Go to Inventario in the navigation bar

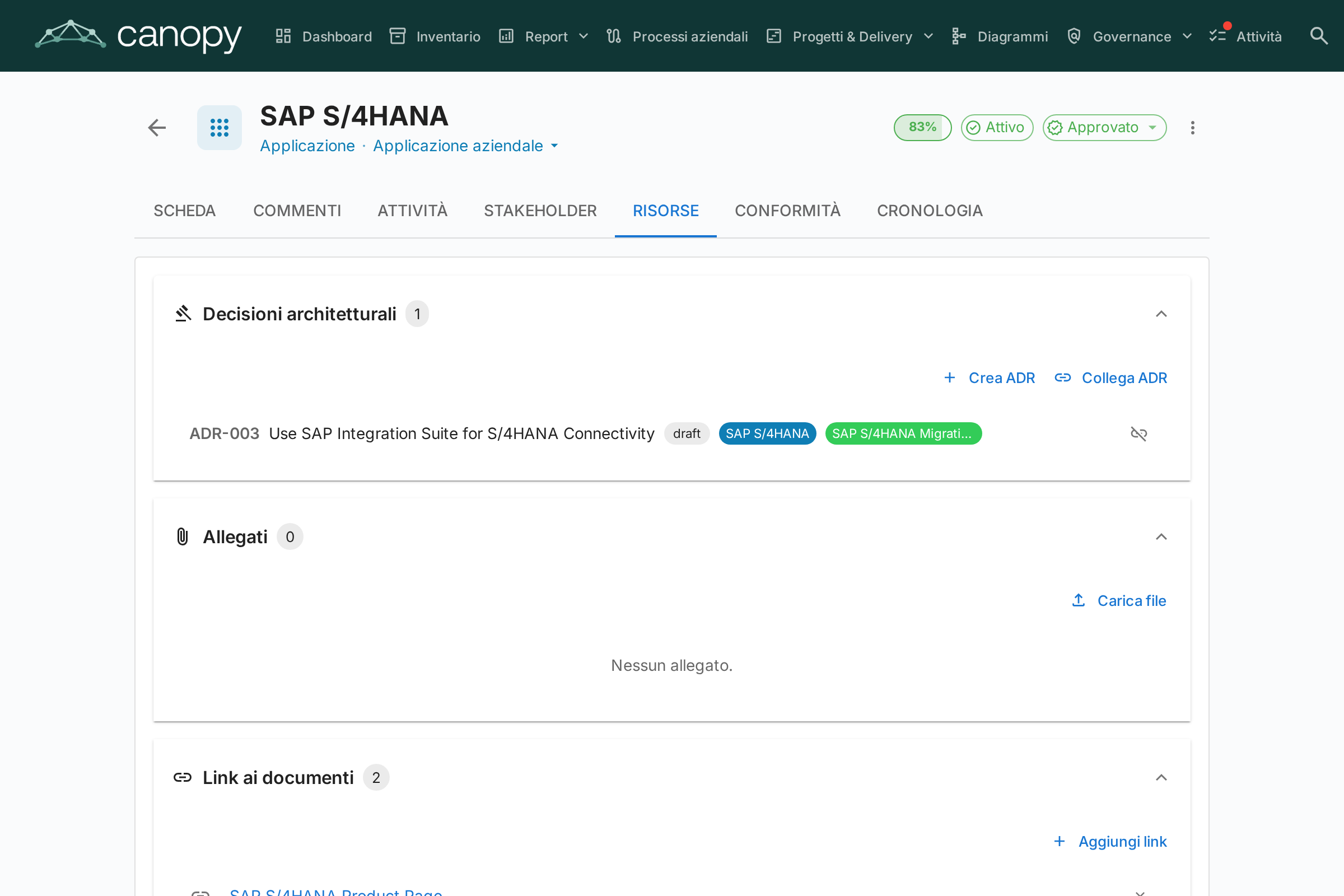[x=435, y=36]
